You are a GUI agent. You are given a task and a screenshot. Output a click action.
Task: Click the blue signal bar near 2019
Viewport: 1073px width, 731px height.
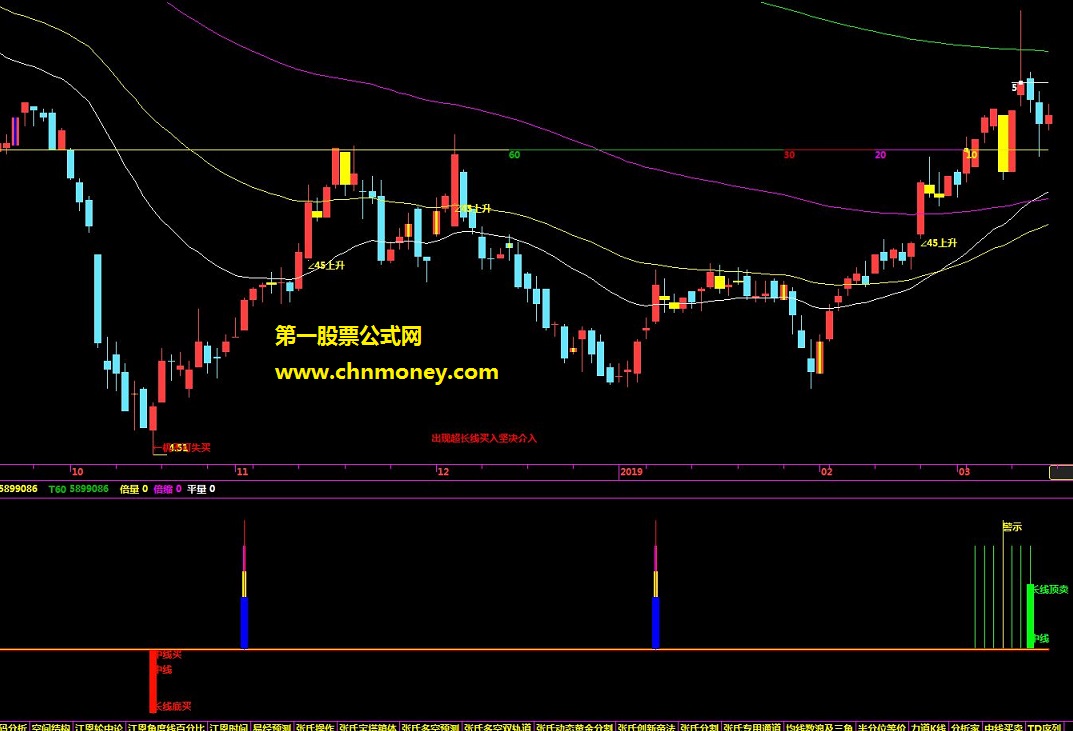656,622
